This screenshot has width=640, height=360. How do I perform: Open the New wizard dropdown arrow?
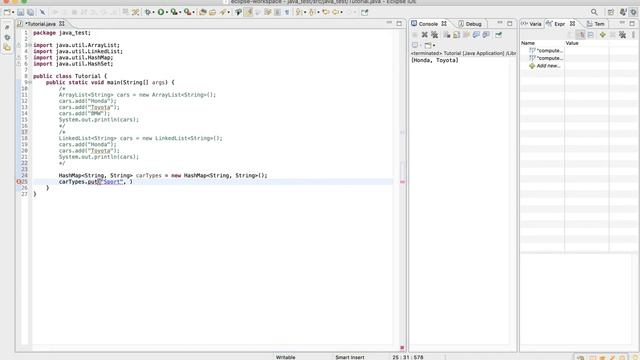(13, 13)
